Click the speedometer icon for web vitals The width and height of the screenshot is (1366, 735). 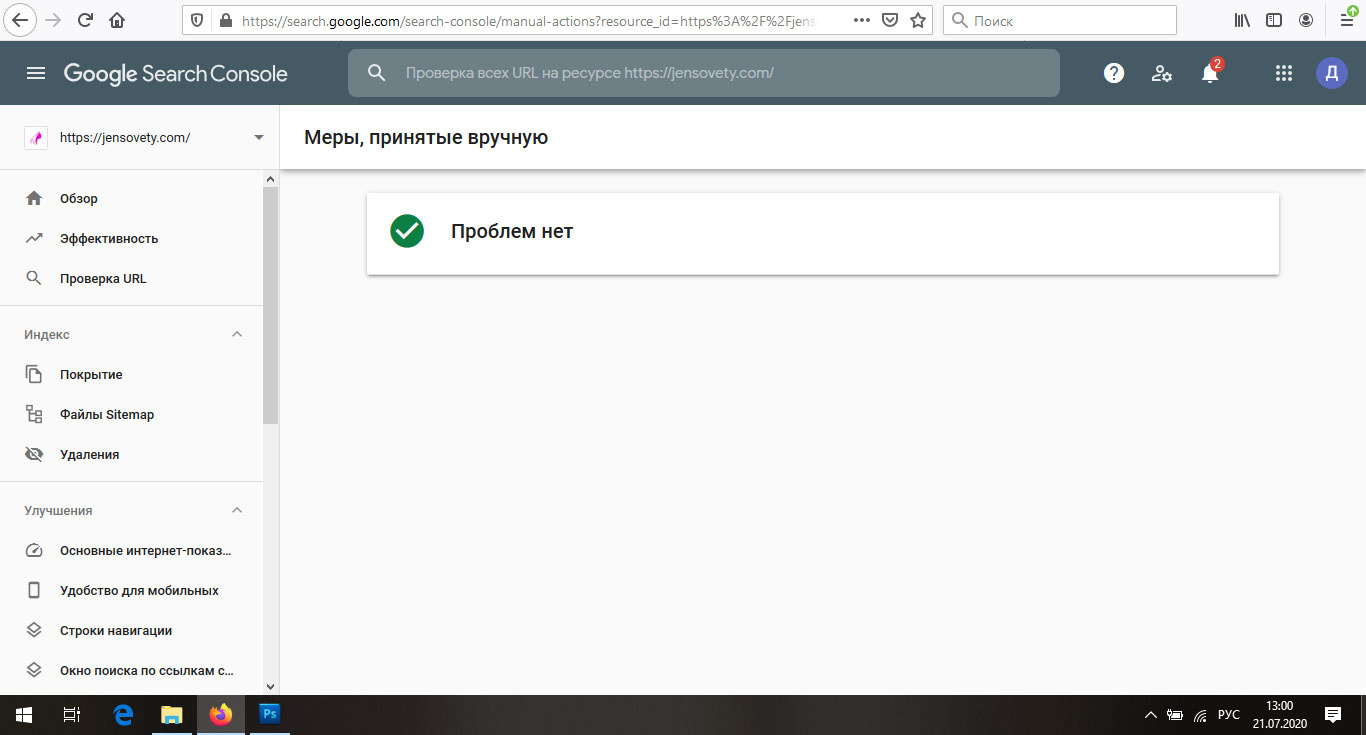pyautogui.click(x=34, y=550)
